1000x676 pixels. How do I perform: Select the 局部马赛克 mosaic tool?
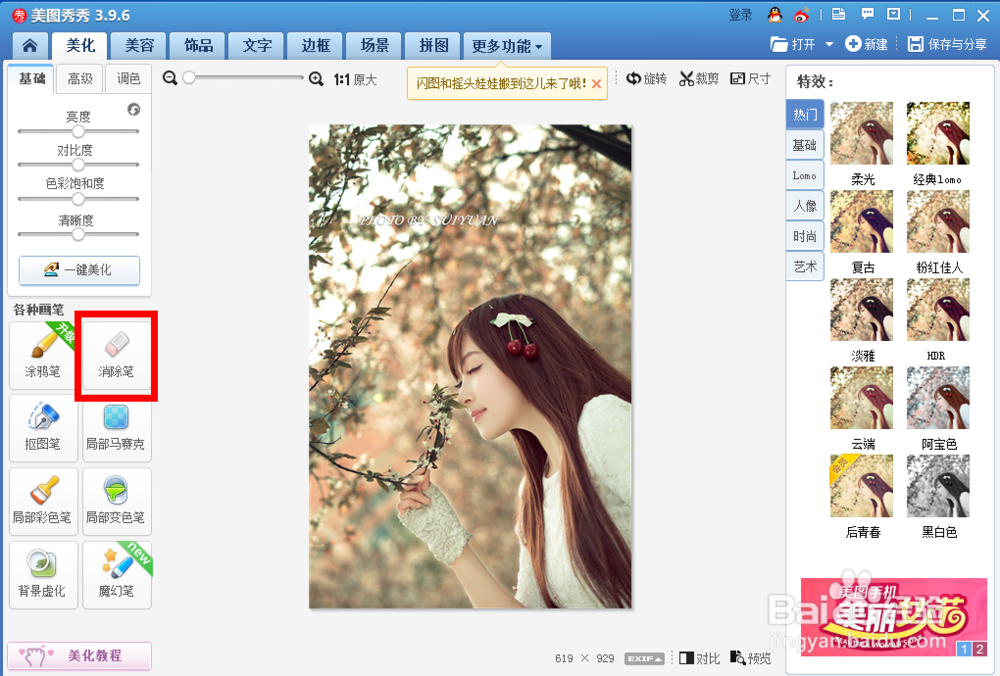coord(116,427)
